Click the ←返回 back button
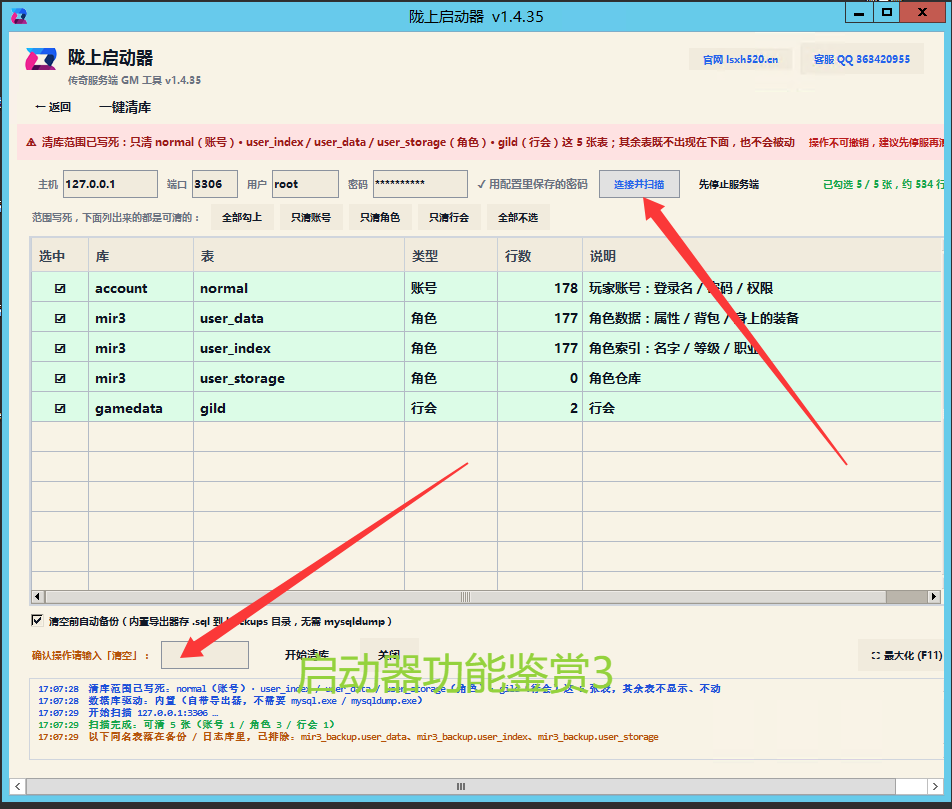 (x=53, y=108)
